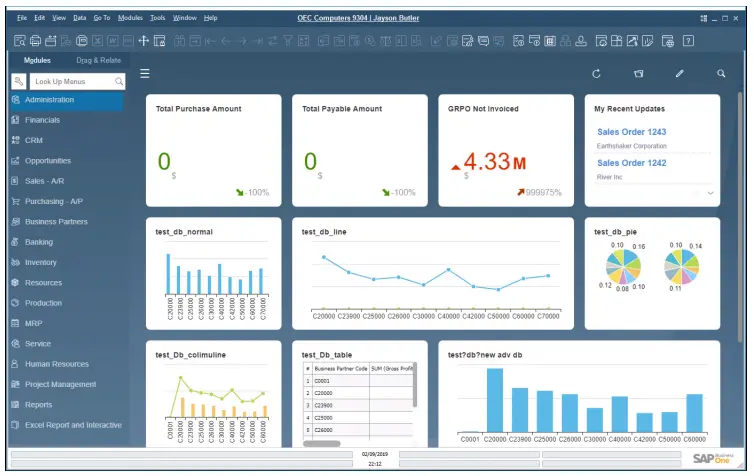The image size is (754, 476).
Task: Open the Tools menu
Action: 157,18
